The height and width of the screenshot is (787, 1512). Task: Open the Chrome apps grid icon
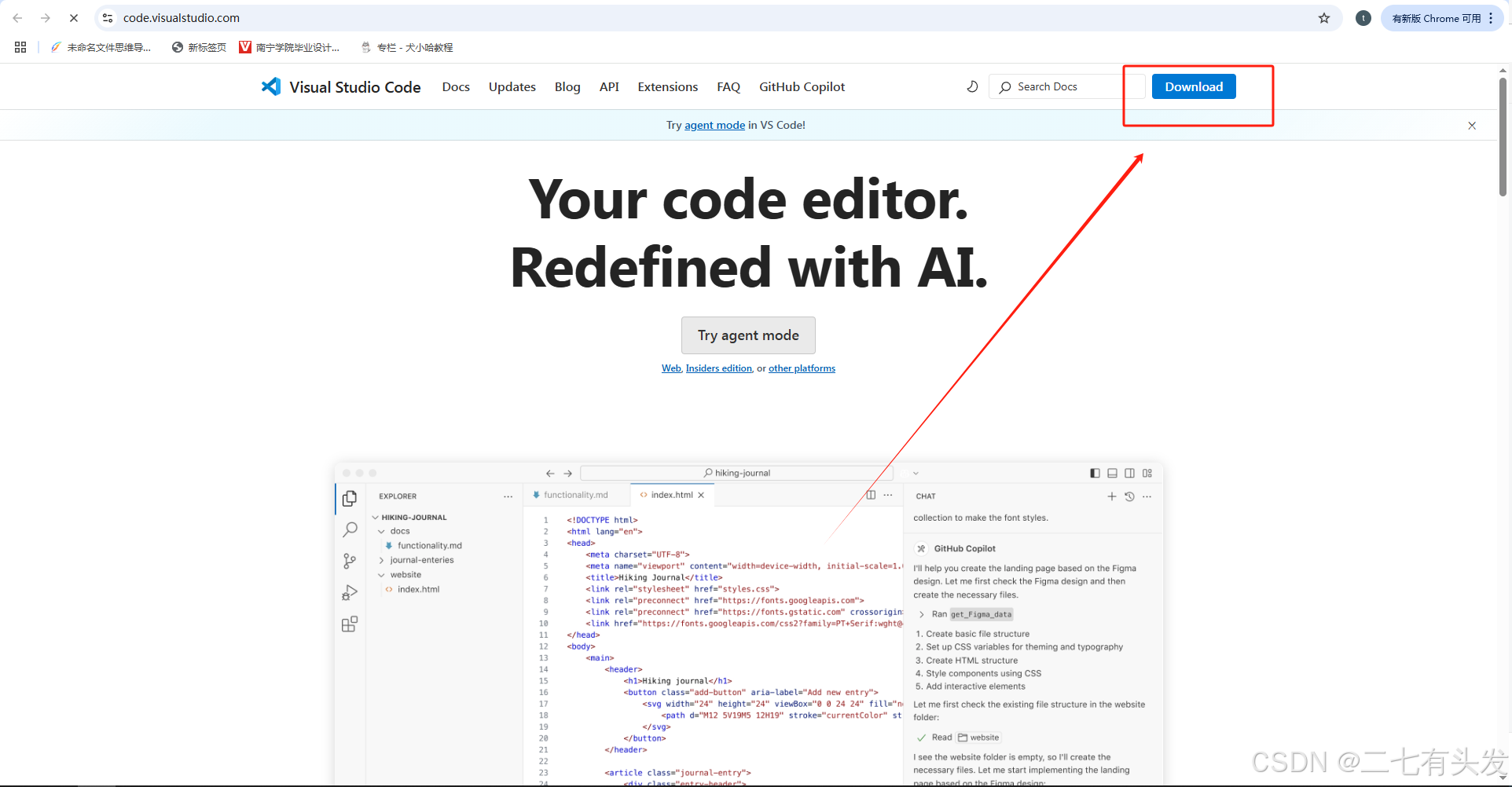coord(20,47)
